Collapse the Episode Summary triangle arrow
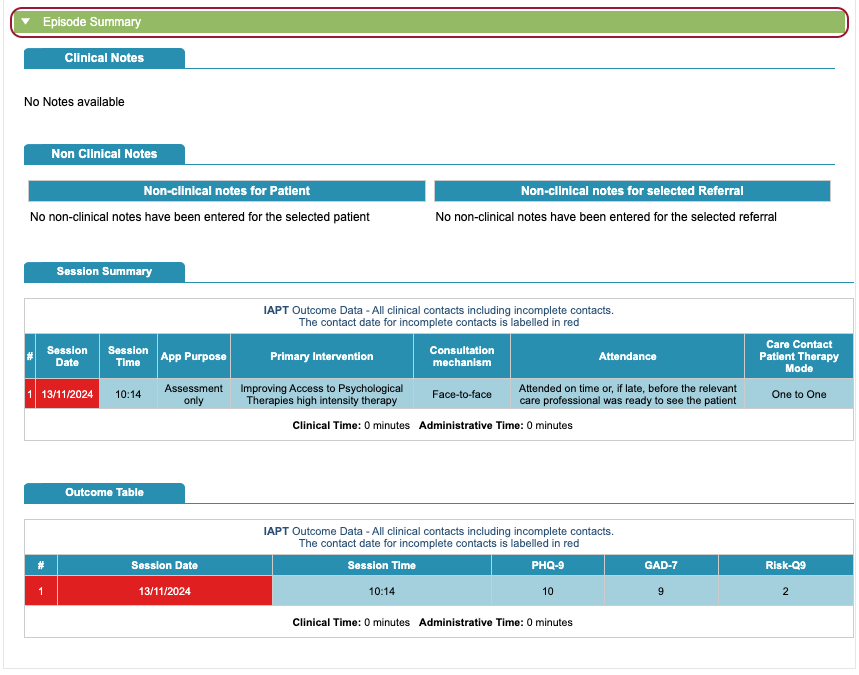The height and width of the screenshot is (675, 859). pos(26,22)
